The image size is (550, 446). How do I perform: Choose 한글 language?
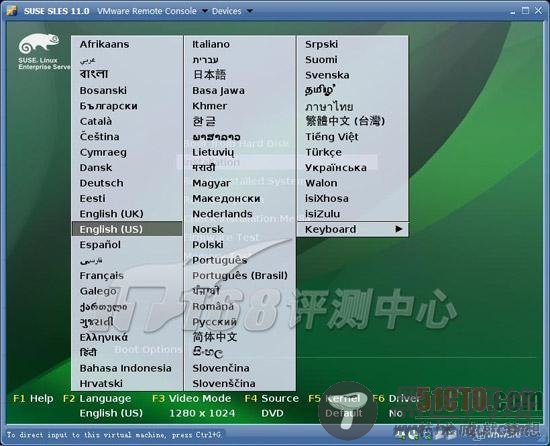tap(204, 121)
